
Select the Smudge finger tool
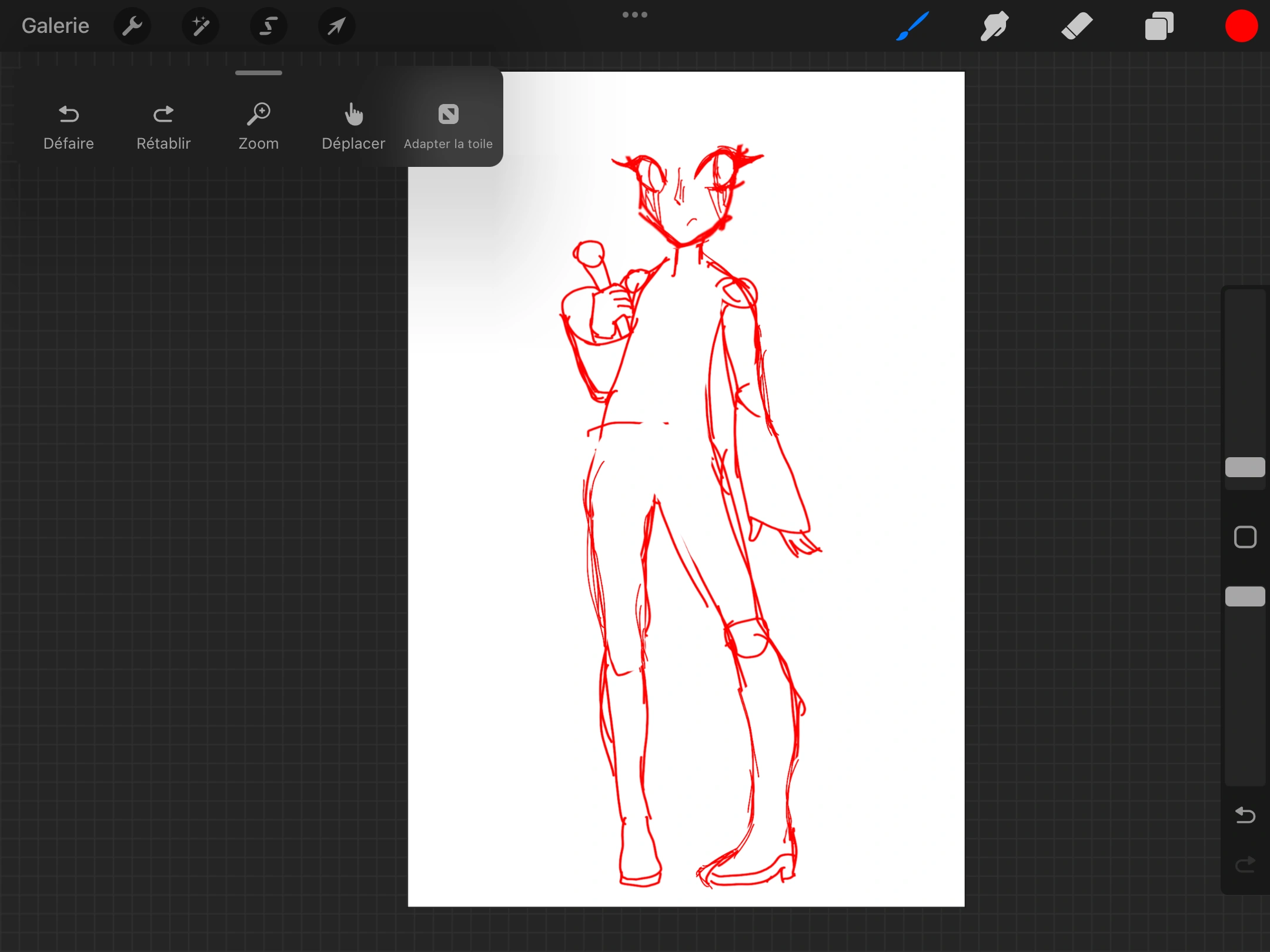click(x=994, y=26)
